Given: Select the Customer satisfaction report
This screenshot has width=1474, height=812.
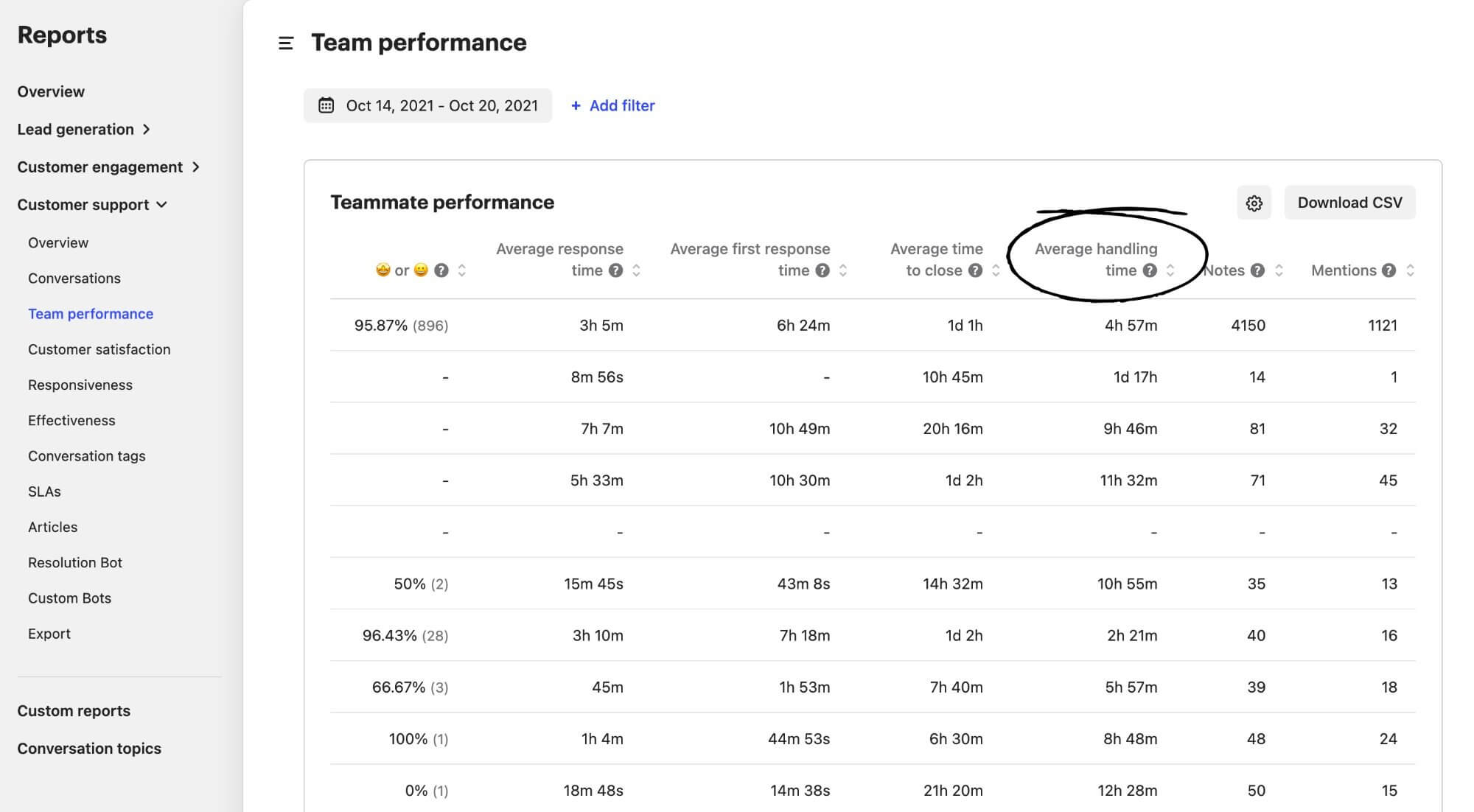Looking at the screenshot, I should (x=99, y=349).
